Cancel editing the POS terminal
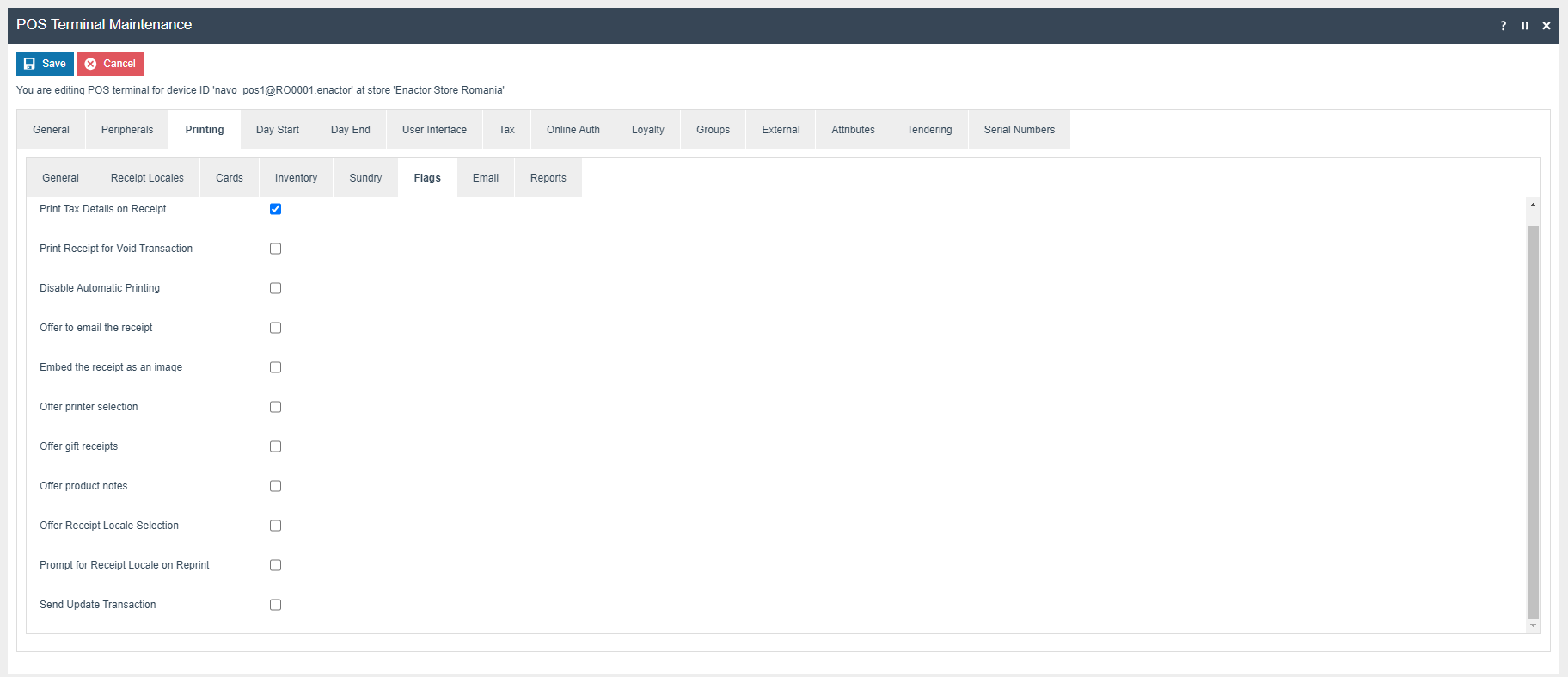The height and width of the screenshot is (677, 1568). [111, 64]
